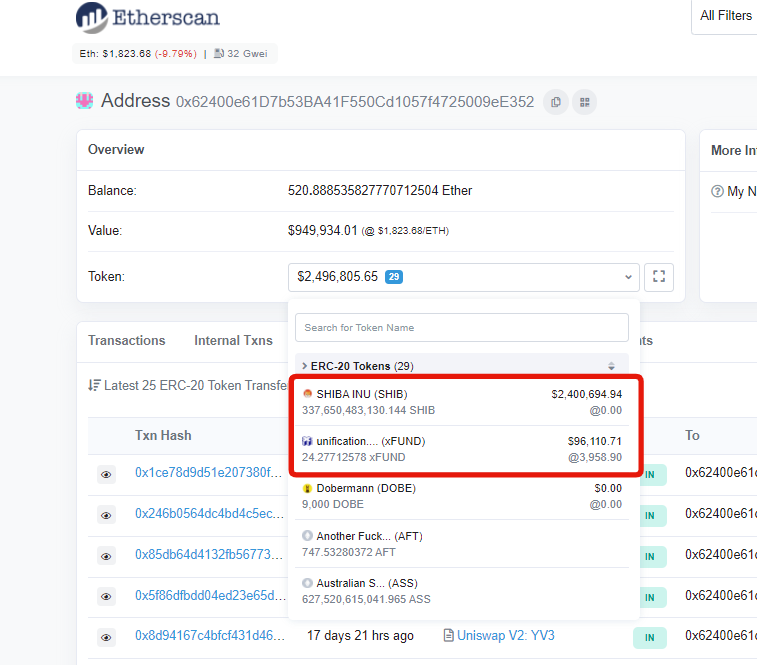Click the Txn Hash column header

coord(163,435)
